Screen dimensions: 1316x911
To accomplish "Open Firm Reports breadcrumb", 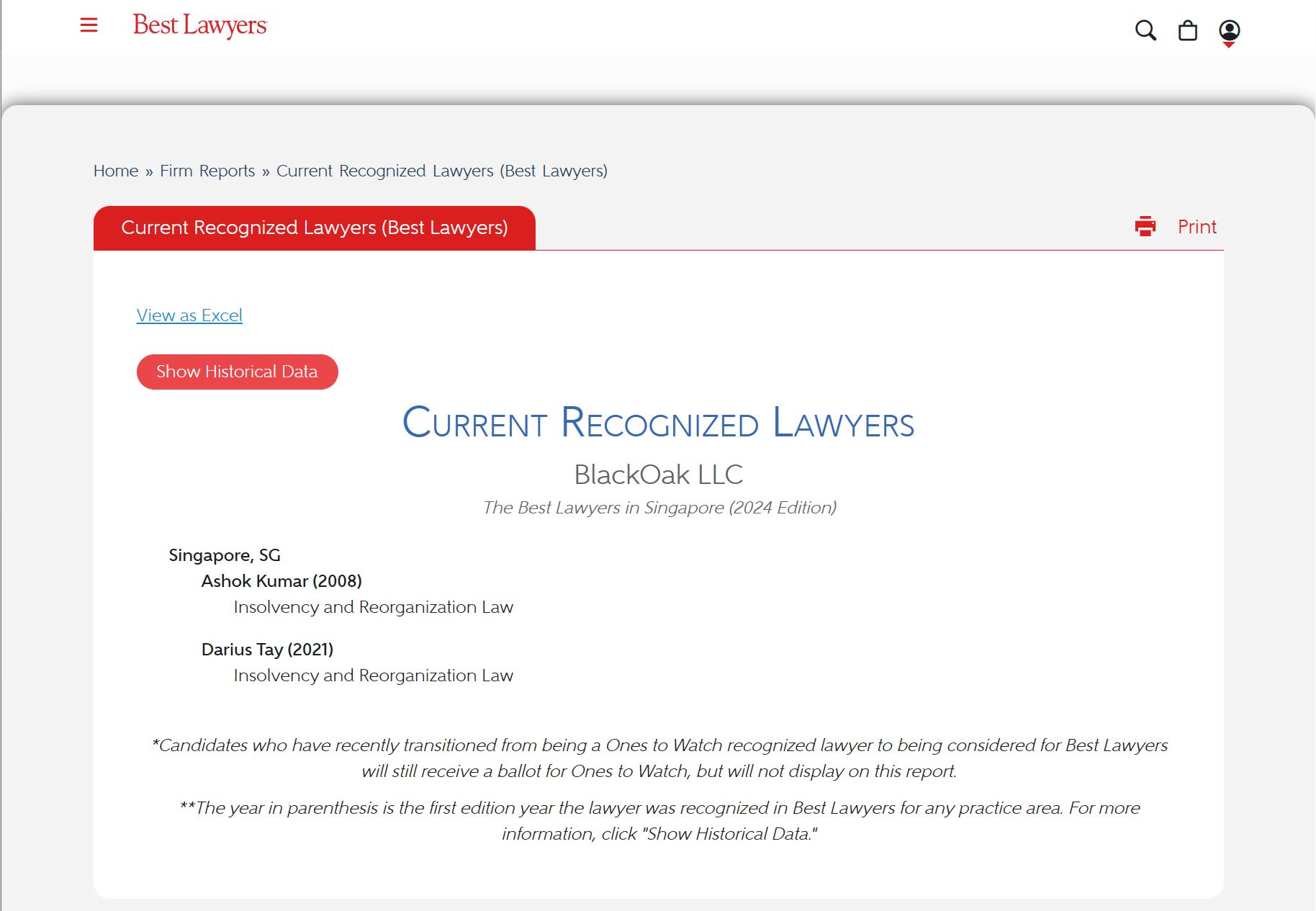I will click(207, 171).
